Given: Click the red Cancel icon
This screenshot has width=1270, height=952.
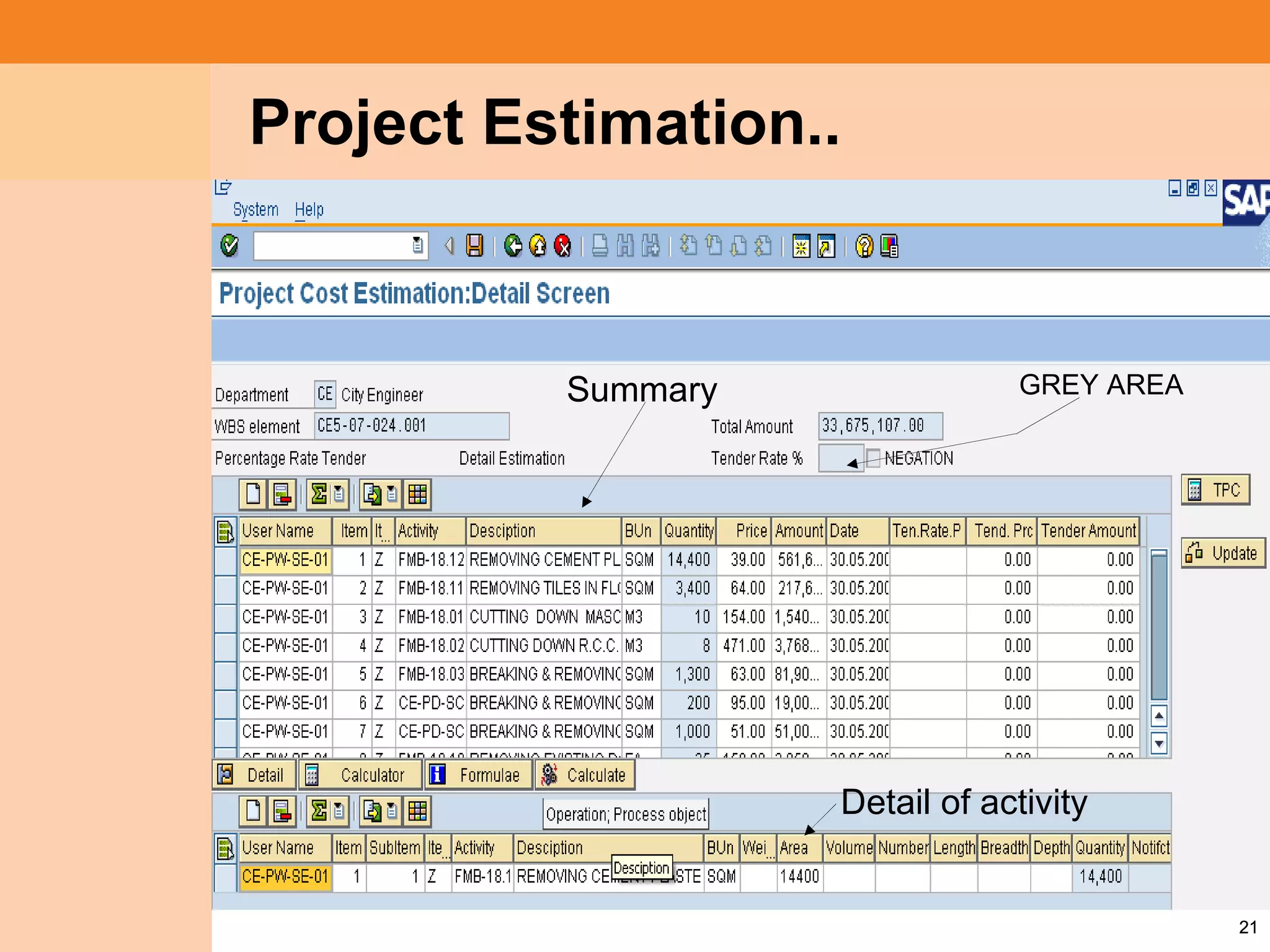Looking at the screenshot, I should click(x=562, y=246).
